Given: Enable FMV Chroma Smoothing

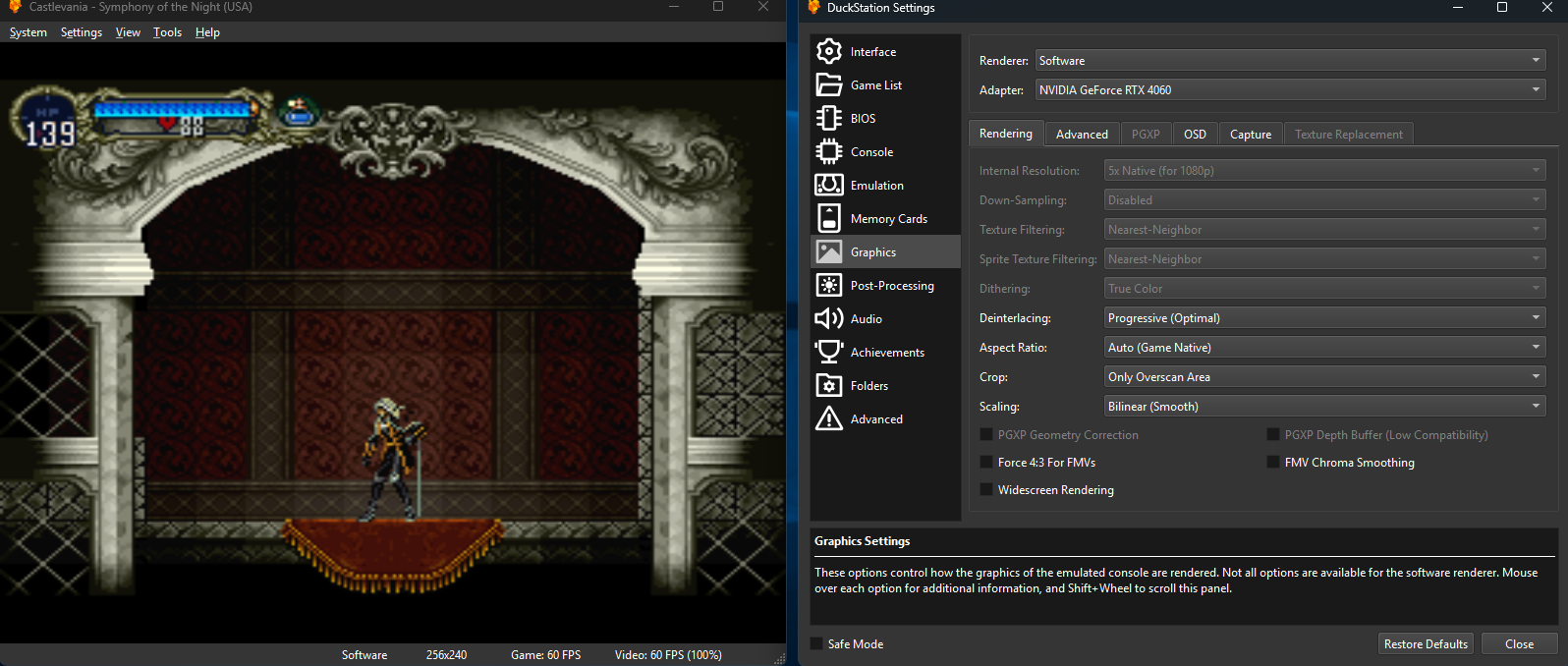Looking at the screenshot, I should pyautogui.click(x=1273, y=462).
